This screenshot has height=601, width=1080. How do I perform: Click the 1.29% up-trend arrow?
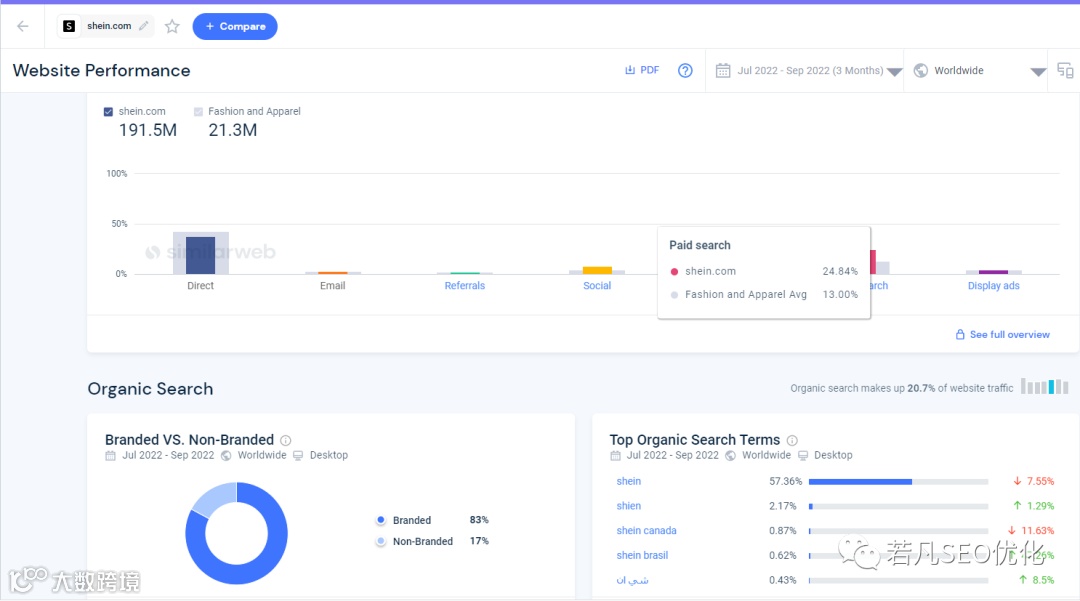(1017, 506)
